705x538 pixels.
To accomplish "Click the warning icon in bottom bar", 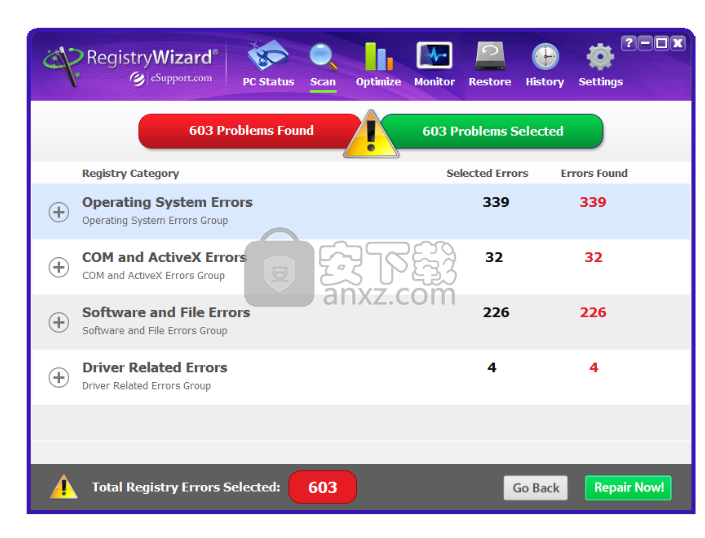I will tap(64, 487).
